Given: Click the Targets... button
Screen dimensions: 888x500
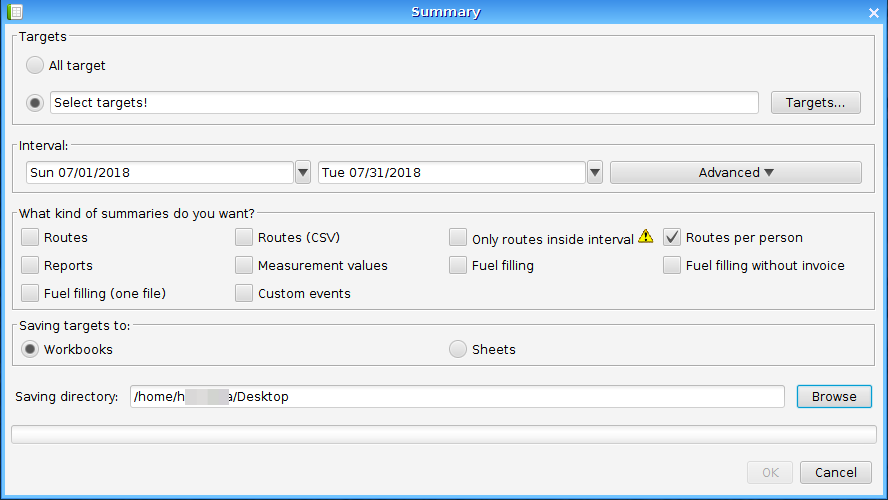Looking at the screenshot, I should point(815,103).
